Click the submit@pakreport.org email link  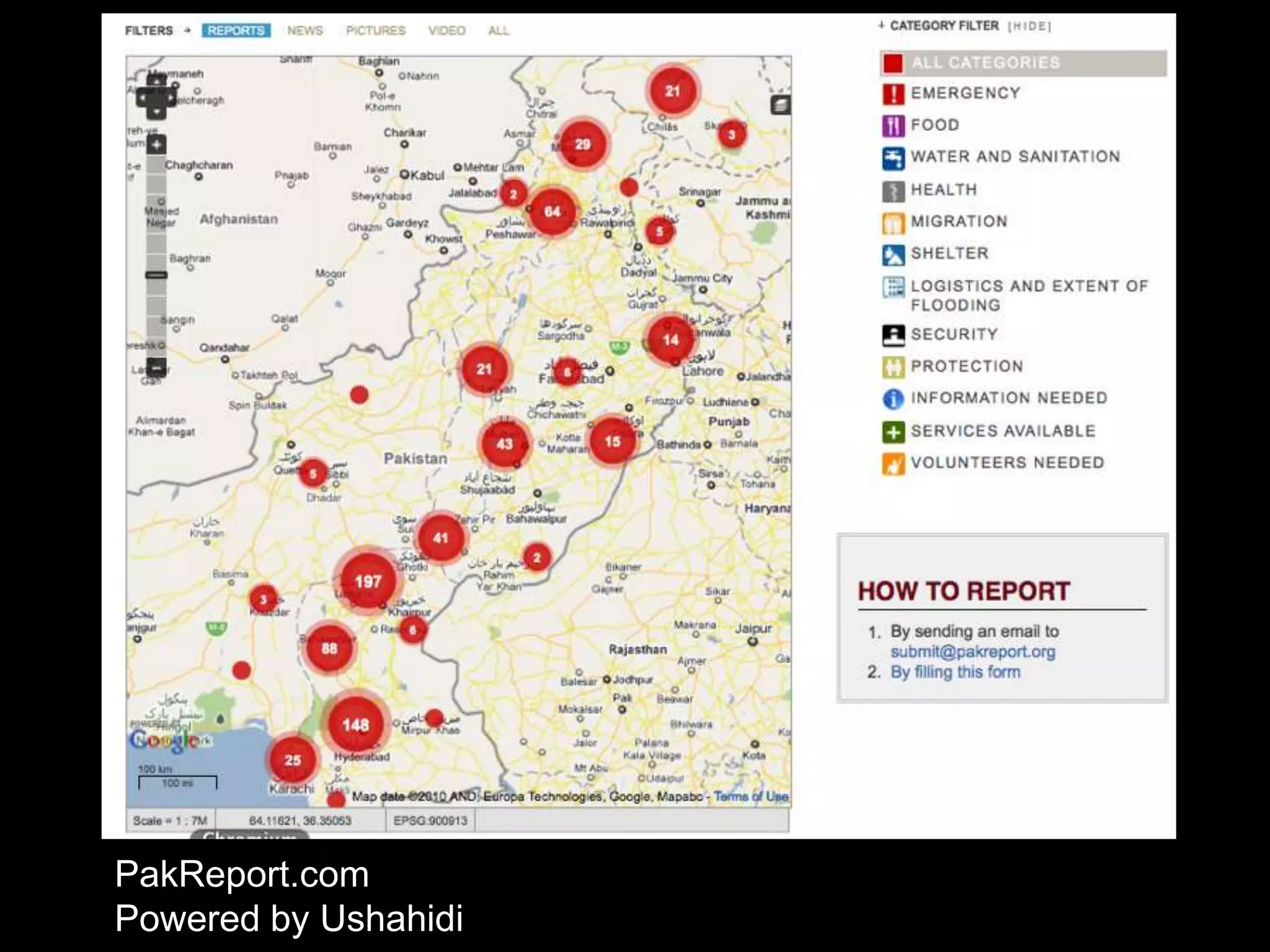(x=973, y=652)
